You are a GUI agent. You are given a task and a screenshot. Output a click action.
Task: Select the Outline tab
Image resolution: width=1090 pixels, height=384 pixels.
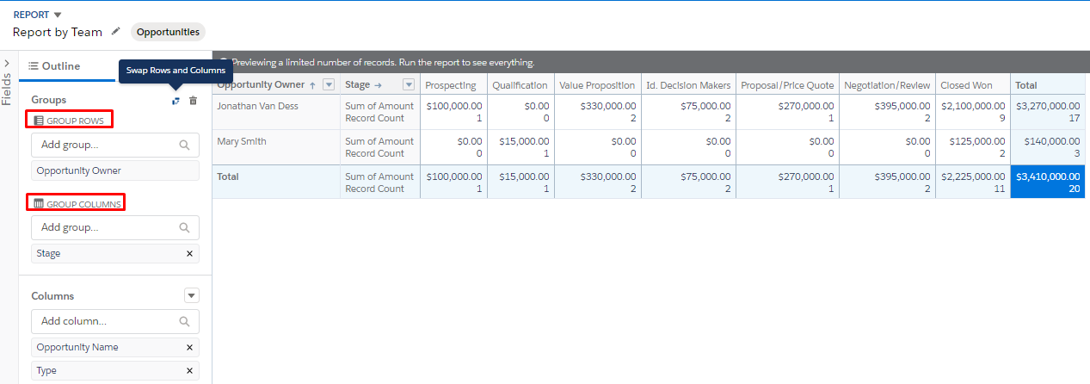click(54, 66)
